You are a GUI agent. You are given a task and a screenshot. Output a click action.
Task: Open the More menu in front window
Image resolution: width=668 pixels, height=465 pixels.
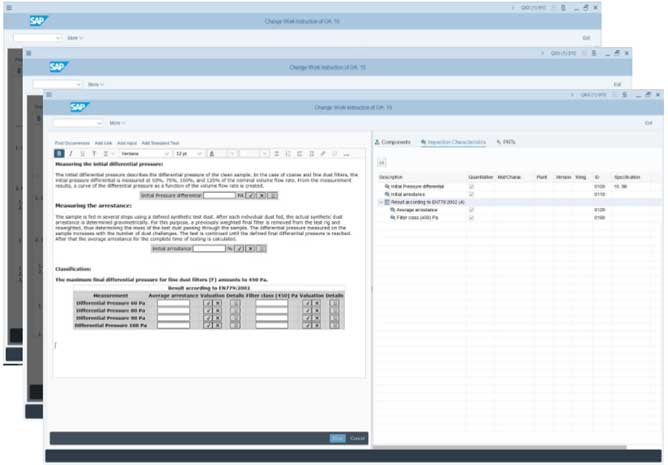pyautogui.click(x=117, y=123)
